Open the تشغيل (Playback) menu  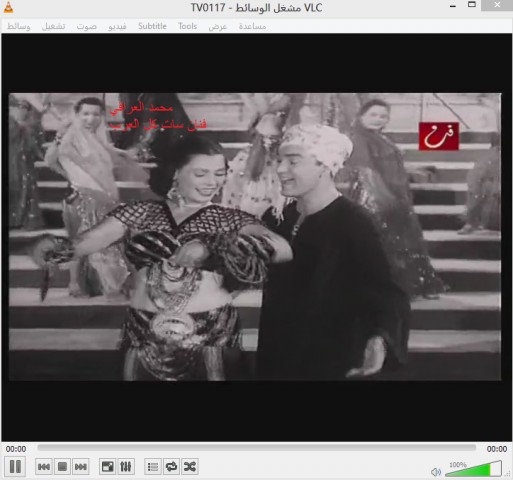(x=53, y=26)
